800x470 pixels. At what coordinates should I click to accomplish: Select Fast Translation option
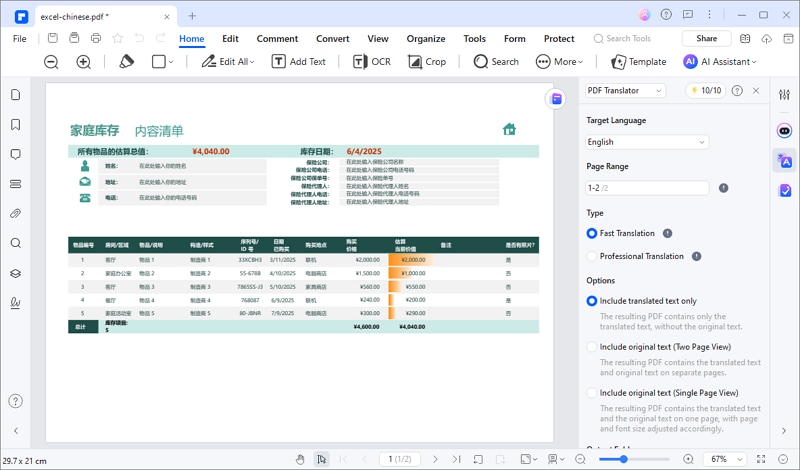click(591, 233)
